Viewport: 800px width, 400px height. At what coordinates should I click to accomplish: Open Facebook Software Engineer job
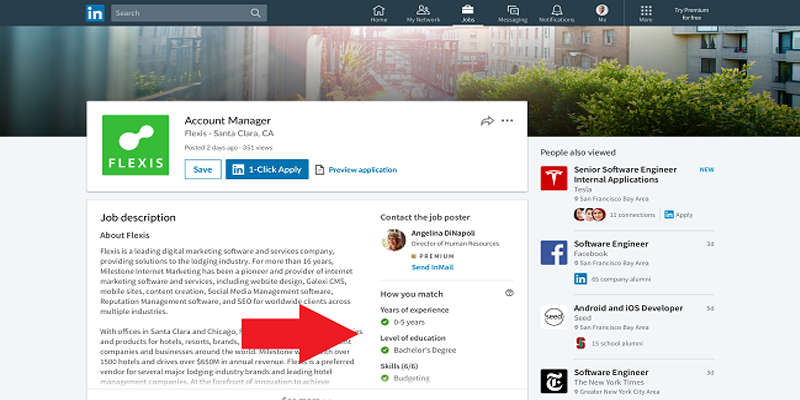tap(611, 244)
